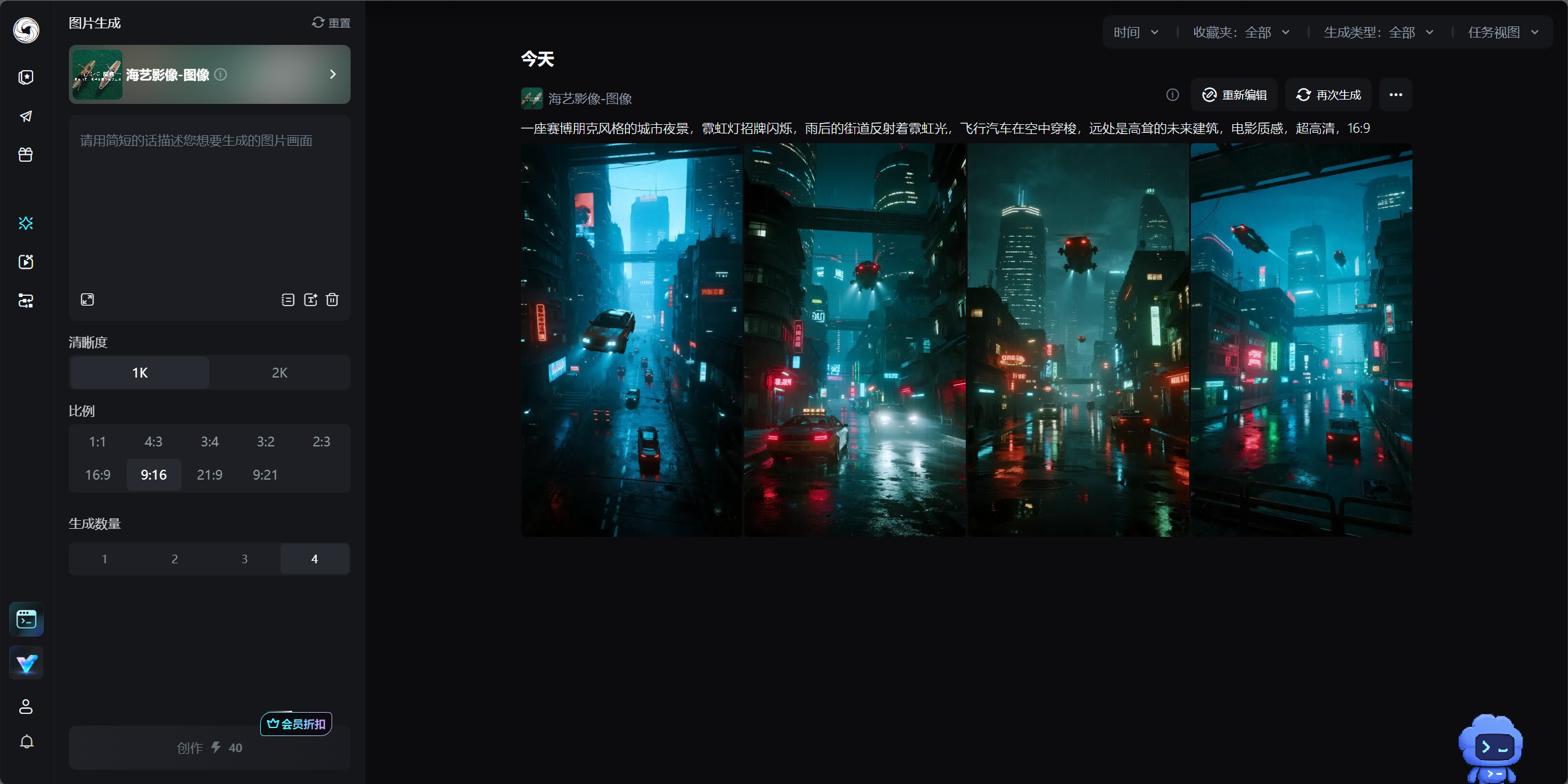This screenshot has height=784, width=1568.
Task: Click the 再次生成 button
Action: (x=1328, y=95)
